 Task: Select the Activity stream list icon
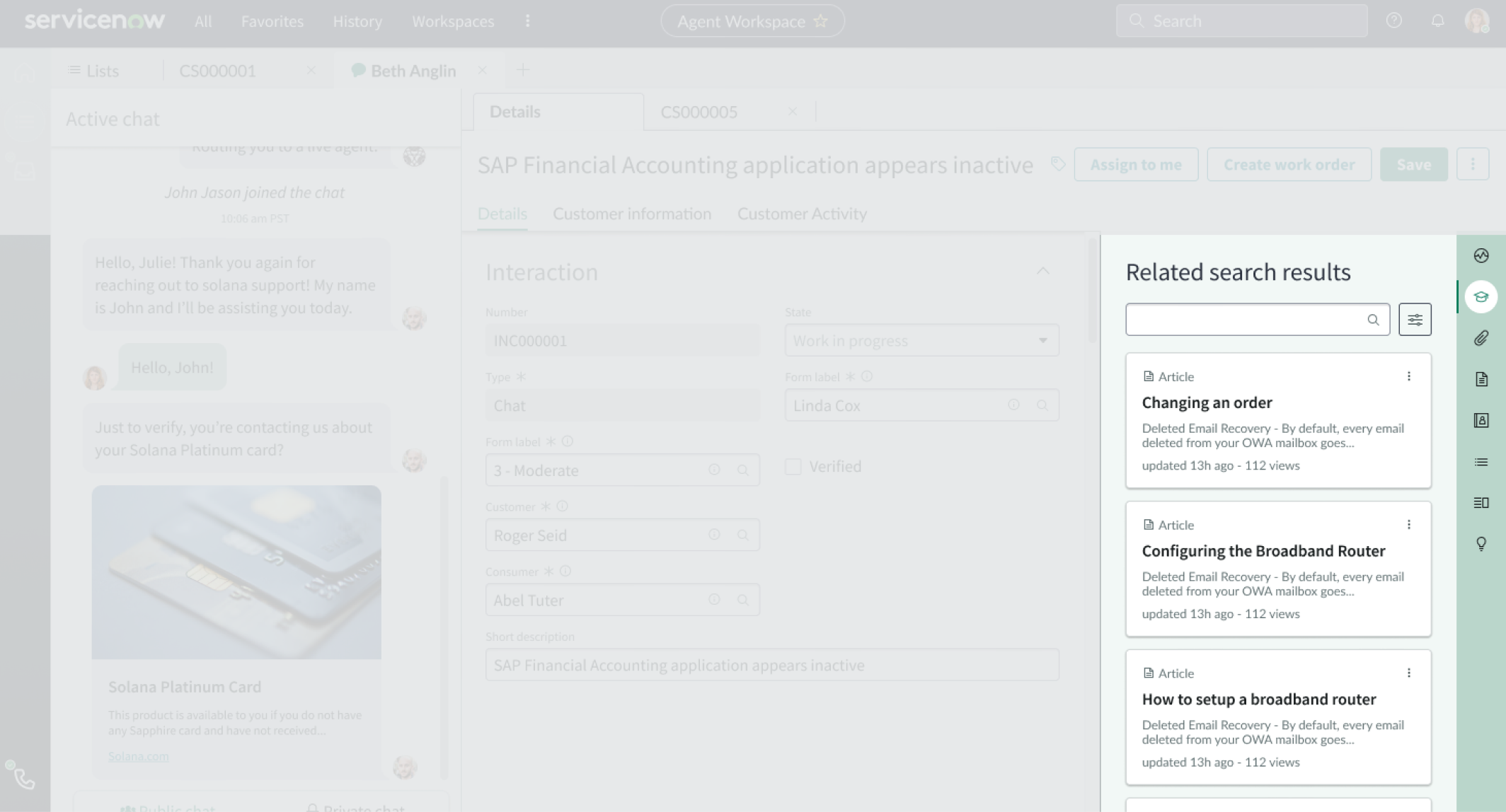(x=1482, y=462)
